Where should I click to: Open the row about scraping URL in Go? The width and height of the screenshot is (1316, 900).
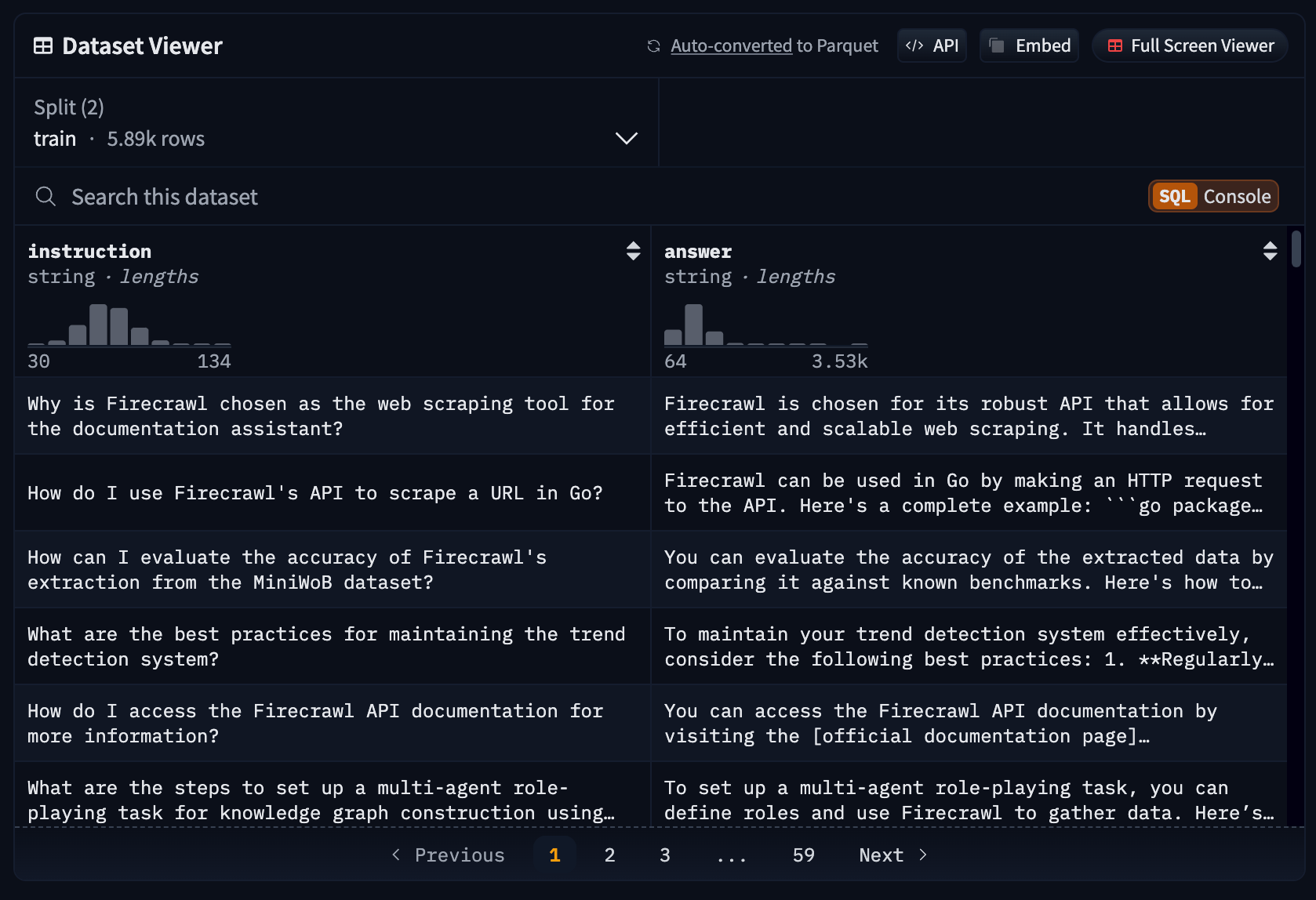(315, 493)
